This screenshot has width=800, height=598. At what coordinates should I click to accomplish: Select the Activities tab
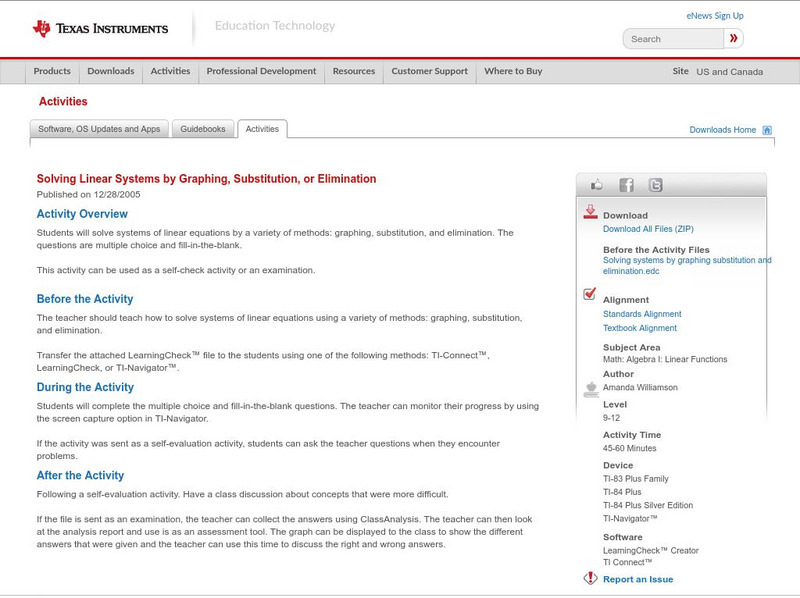pyautogui.click(x=262, y=129)
